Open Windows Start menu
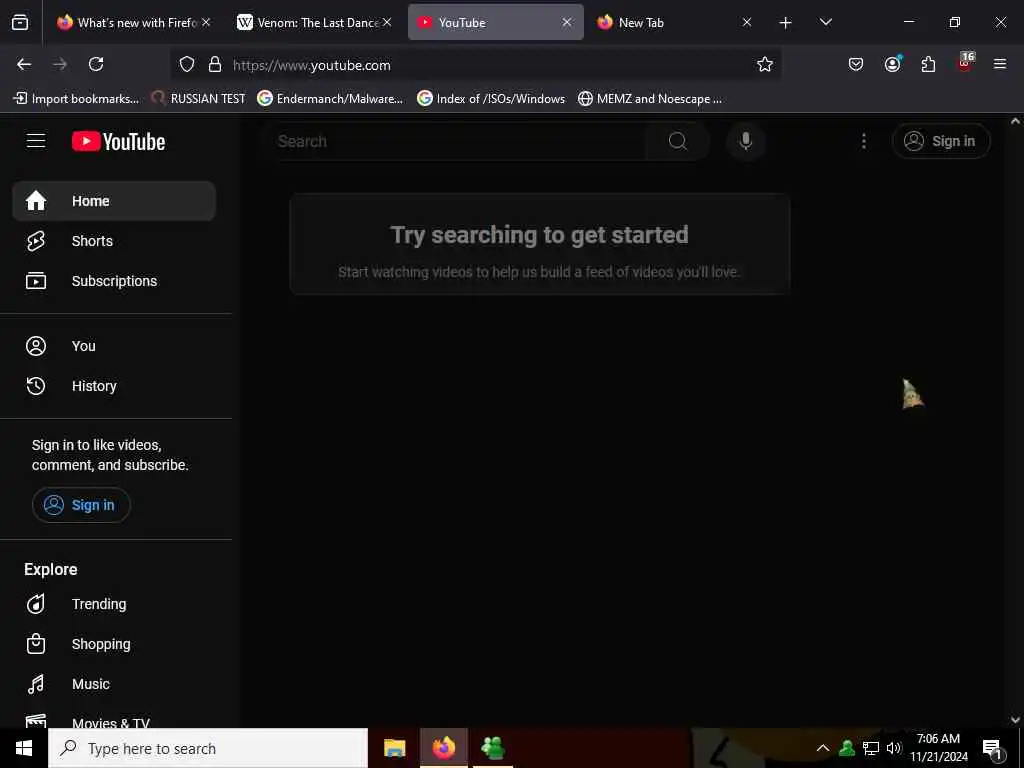The height and width of the screenshot is (768, 1024). pyautogui.click(x=24, y=748)
